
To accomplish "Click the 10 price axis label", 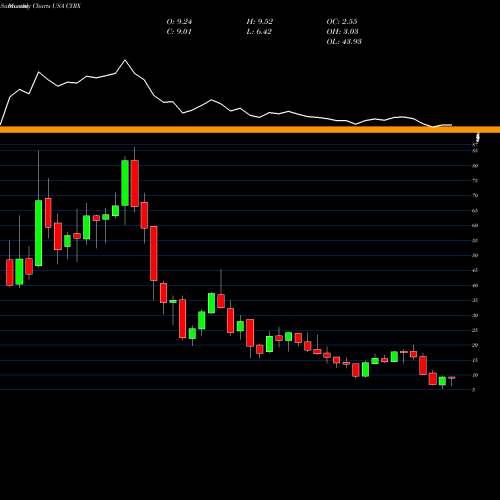I will click(x=475, y=375).
